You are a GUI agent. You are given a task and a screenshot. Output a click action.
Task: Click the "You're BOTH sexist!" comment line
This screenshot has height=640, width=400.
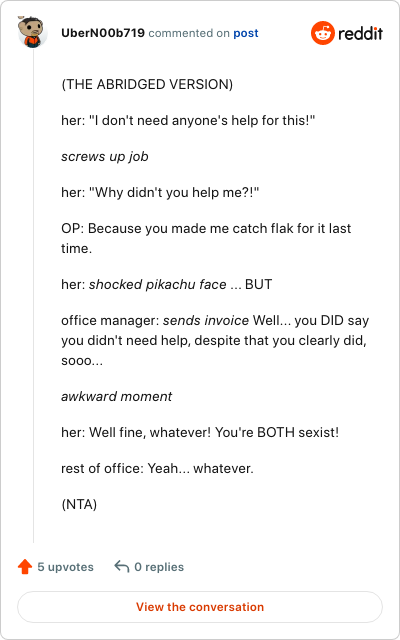[x=277, y=432]
